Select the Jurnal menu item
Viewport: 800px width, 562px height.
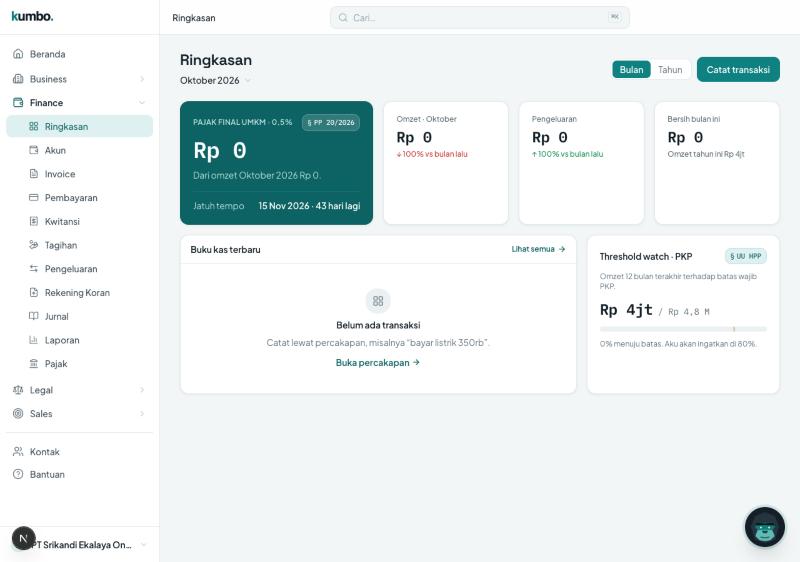[80, 316]
